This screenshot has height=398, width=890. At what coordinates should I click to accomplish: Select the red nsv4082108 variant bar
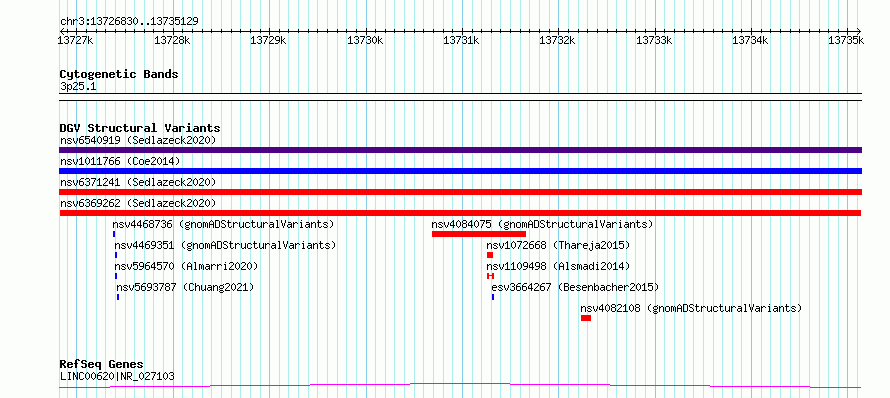(x=586, y=318)
